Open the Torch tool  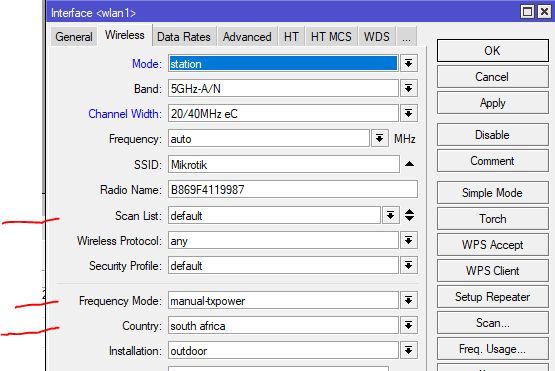493,219
